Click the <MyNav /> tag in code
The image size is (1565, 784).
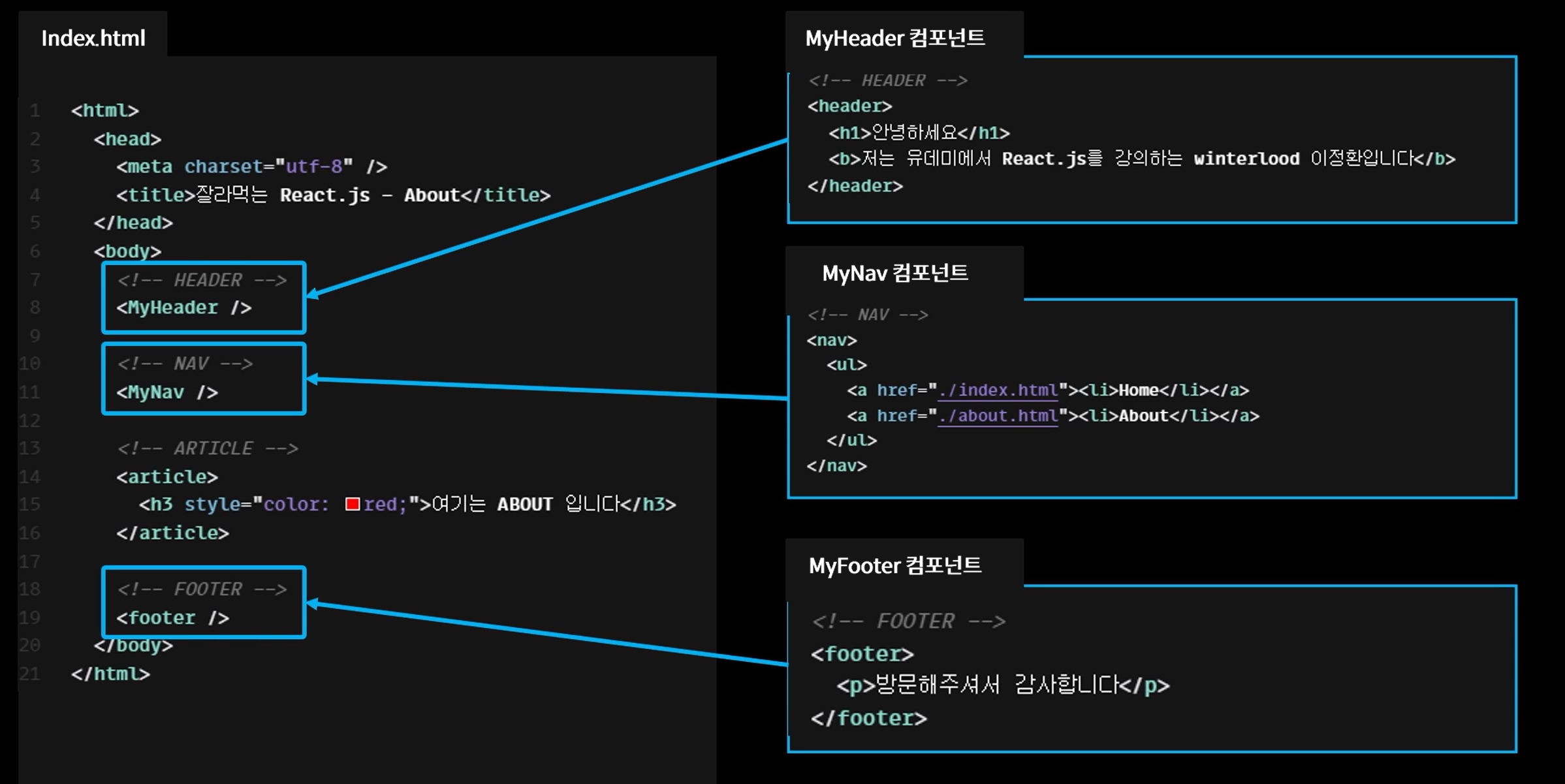pyautogui.click(x=167, y=392)
